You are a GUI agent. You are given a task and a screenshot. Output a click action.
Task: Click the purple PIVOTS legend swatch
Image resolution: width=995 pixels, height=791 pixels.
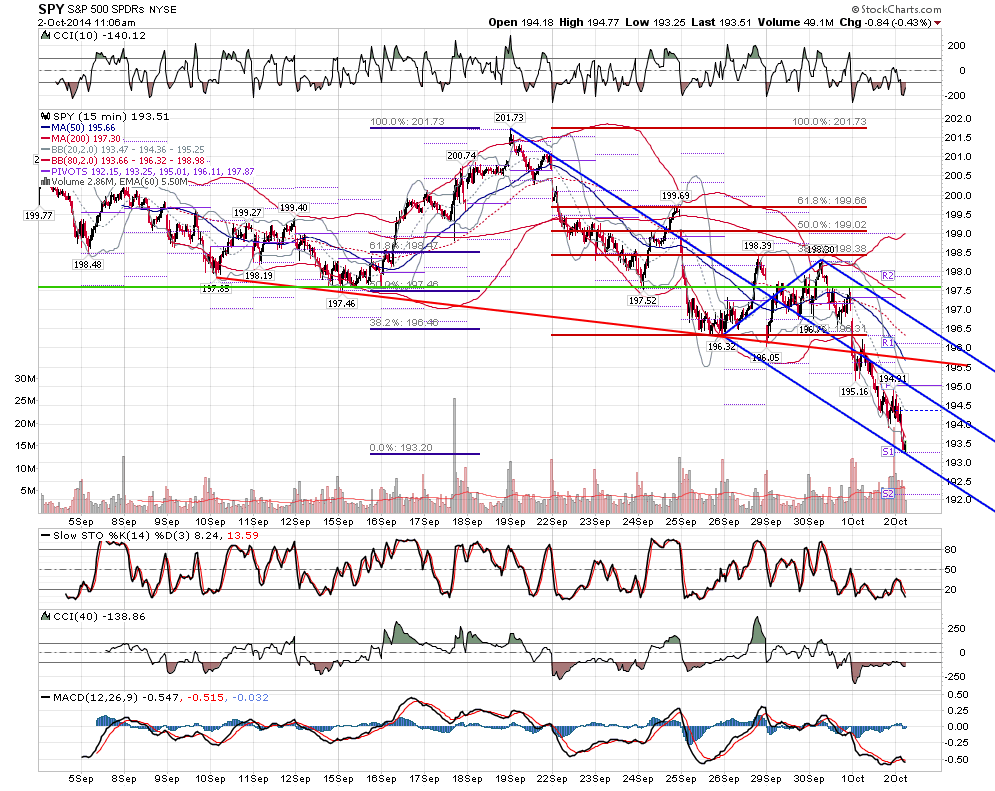click(x=45, y=172)
